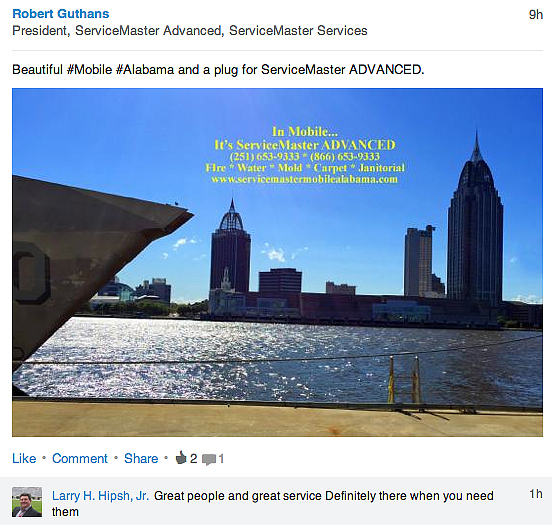
Task: Click the #Mobile hashtag
Action: pos(89,70)
